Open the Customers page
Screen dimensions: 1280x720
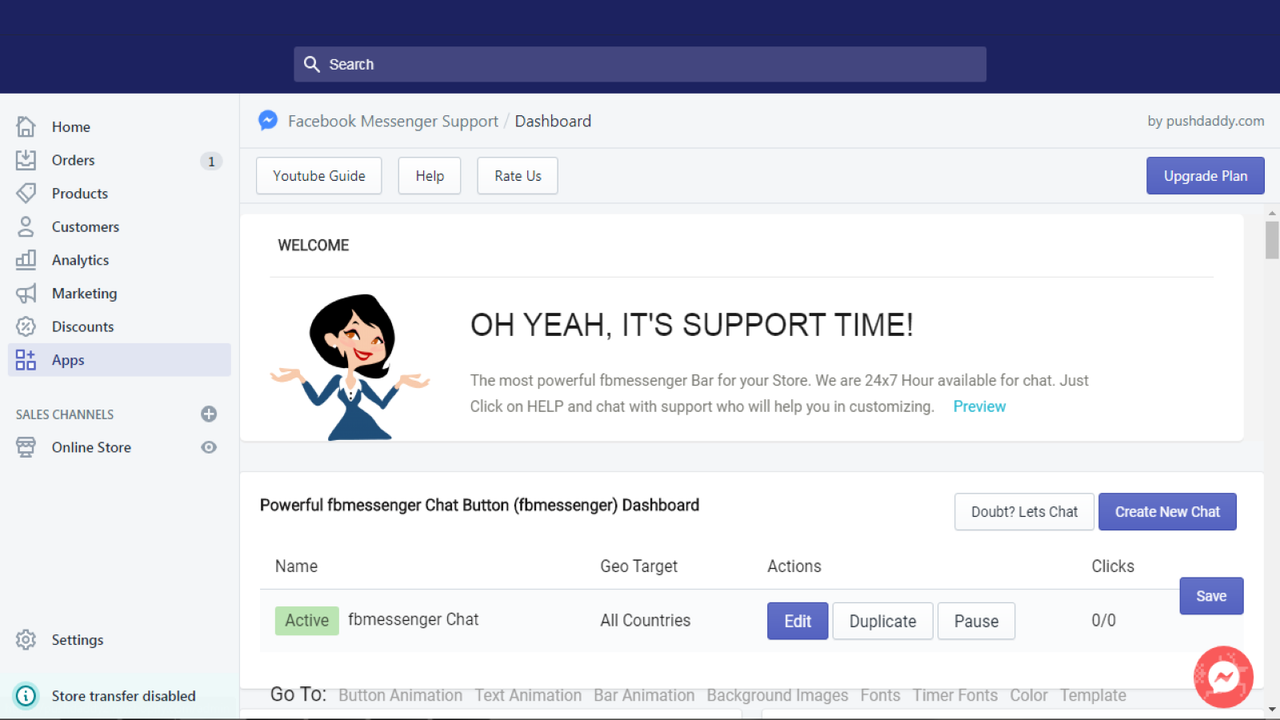(85, 227)
